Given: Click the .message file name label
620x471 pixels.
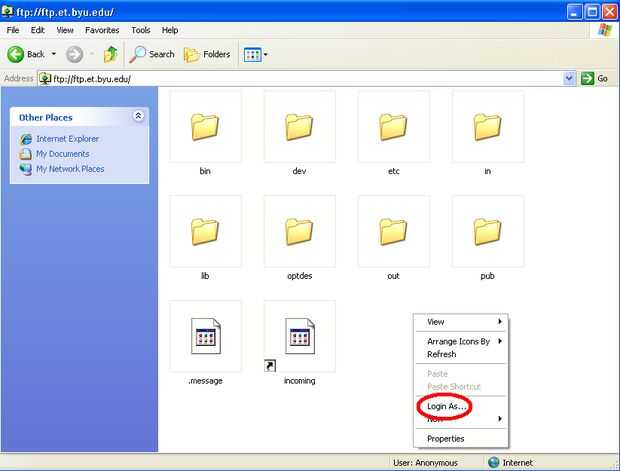Looking at the screenshot, I should (206, 381).
